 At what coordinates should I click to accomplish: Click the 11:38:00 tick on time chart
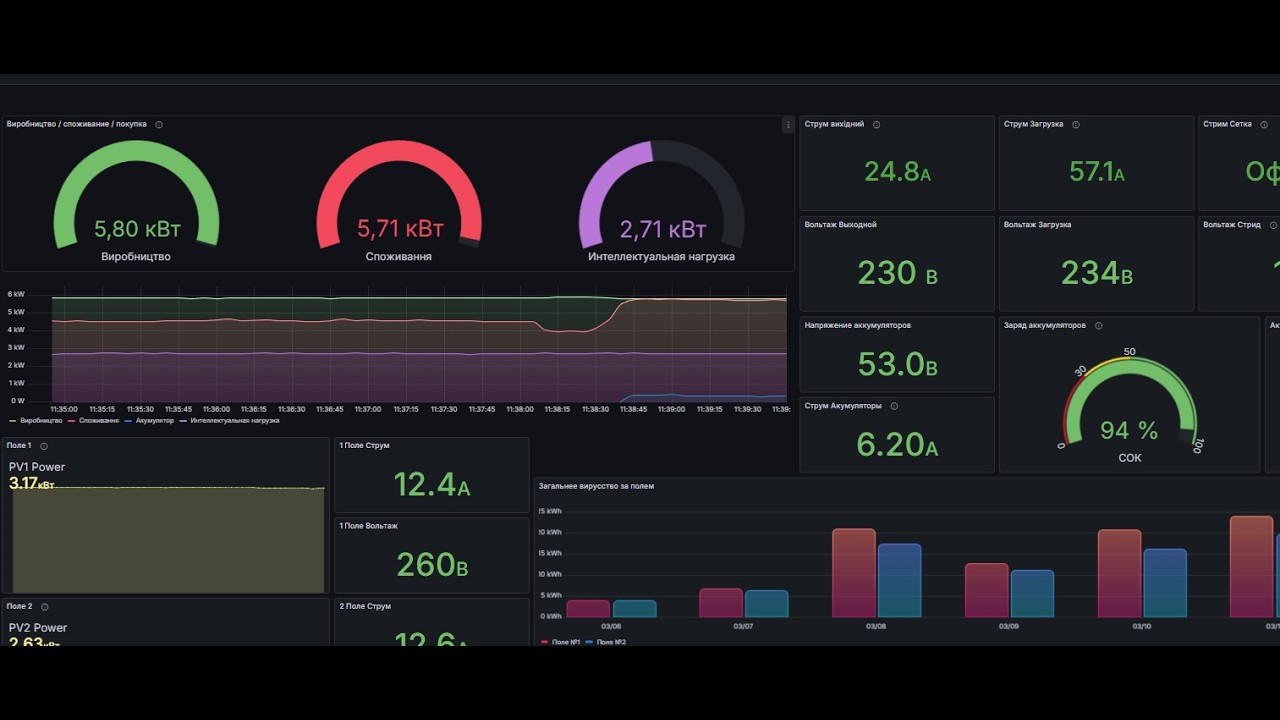tap(520, 409)
